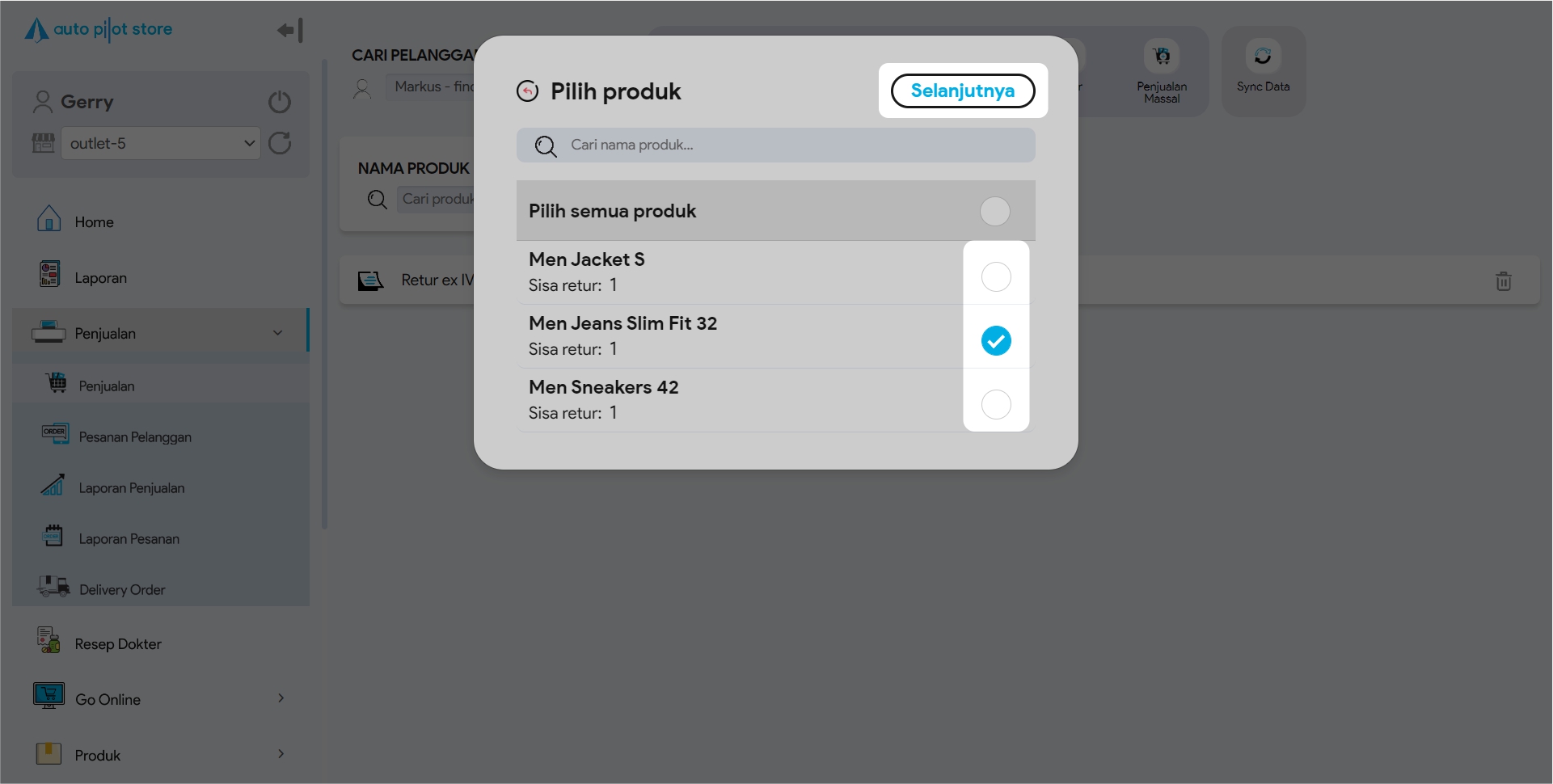
Task: Click the back icon beside Pilih produk
Action: (x=528, y=91)
